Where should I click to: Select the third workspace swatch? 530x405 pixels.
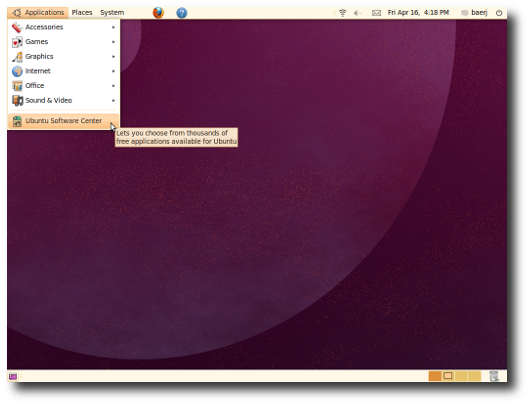coord(461,376)
